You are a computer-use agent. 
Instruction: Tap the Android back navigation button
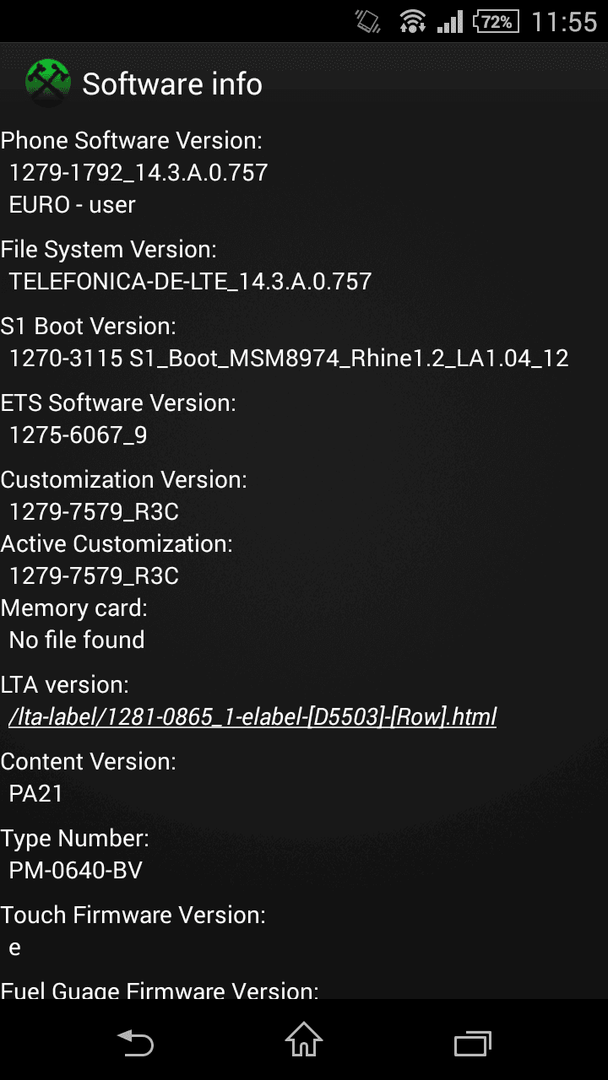135,1041
